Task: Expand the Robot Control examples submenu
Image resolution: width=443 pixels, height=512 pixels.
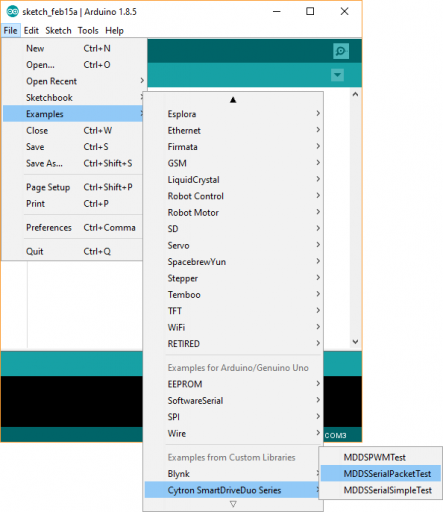Action: (233, 196)
